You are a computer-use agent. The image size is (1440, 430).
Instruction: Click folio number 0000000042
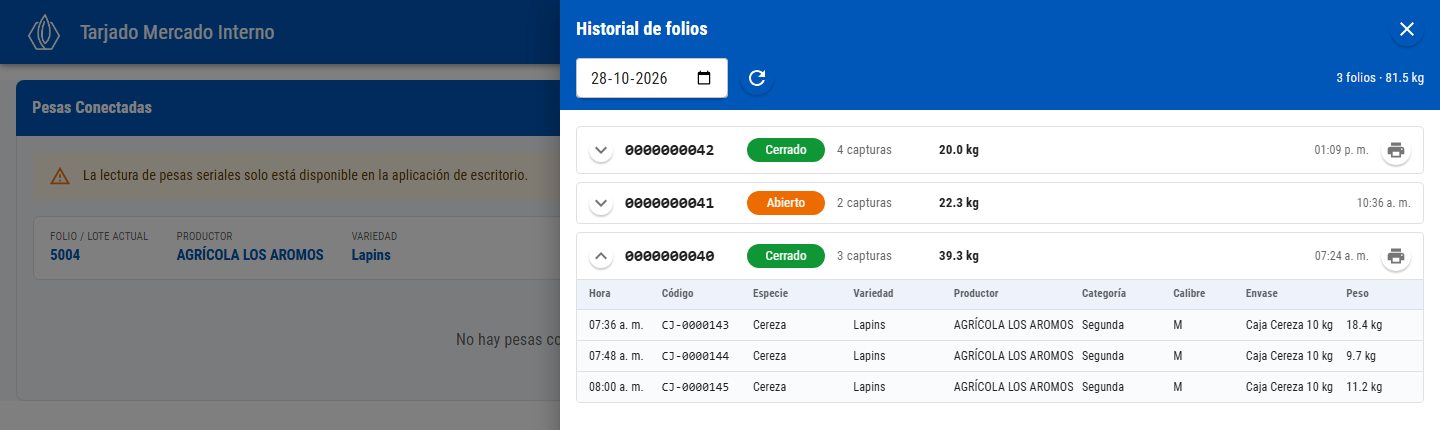pyautogui.click(x=670, y=151)
